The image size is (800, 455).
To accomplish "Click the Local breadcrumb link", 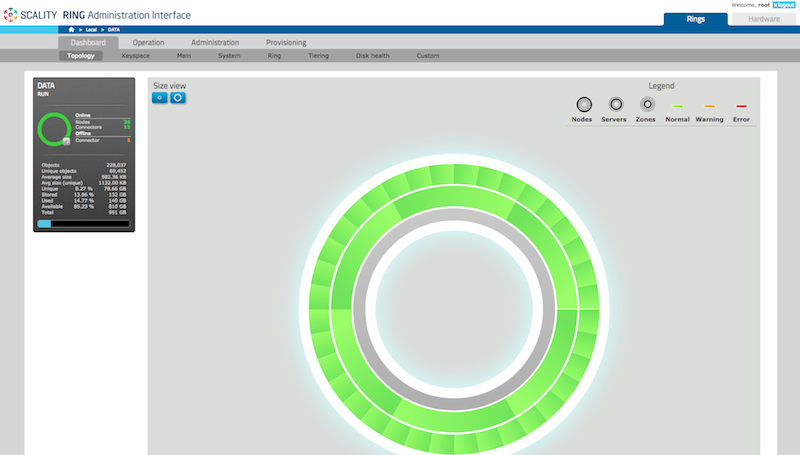I will click(x=91, y=30).
